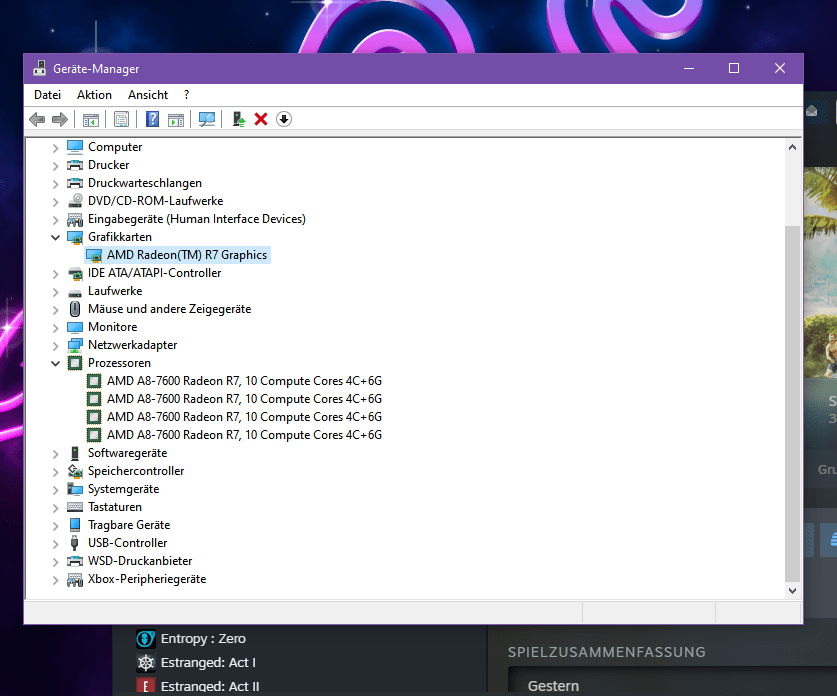The image size is (837, 696).
Task: Toggle the action pane toolbar icon
Action: tap(176, 119)
